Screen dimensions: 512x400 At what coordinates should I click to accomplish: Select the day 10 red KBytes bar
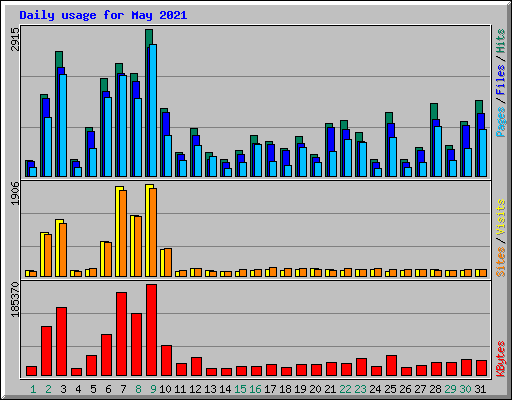pyautogui.click(x=166, y=361)
